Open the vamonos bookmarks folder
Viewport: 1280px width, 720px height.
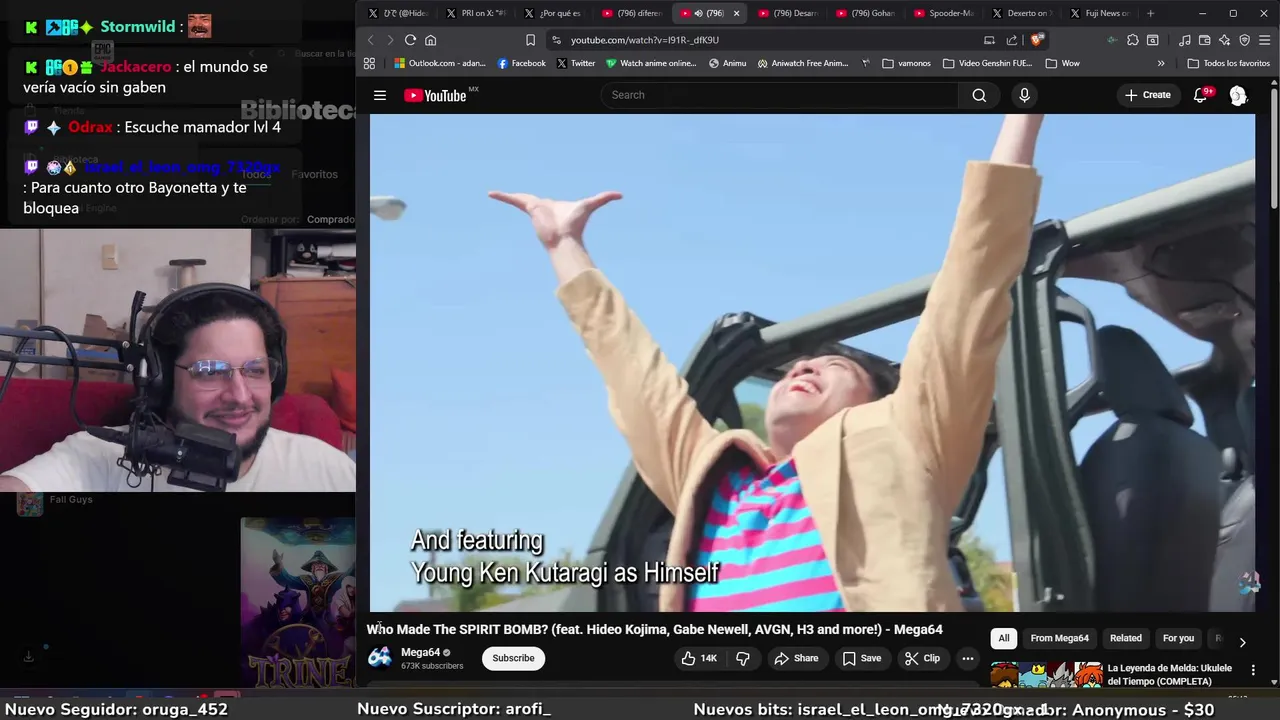[906, 63]
